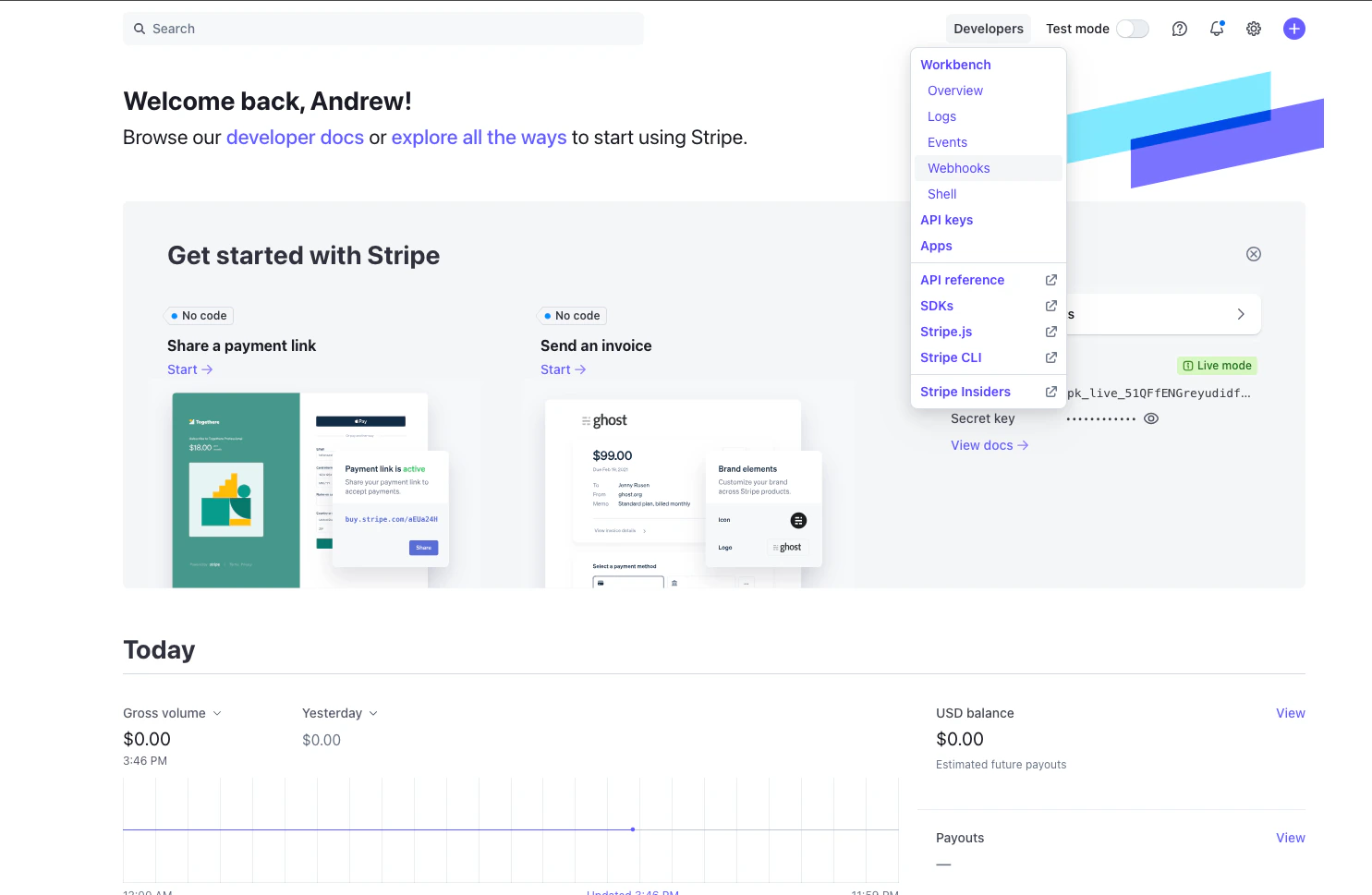View the USD balance details
1372x895 pixels.
point(1290,713)
